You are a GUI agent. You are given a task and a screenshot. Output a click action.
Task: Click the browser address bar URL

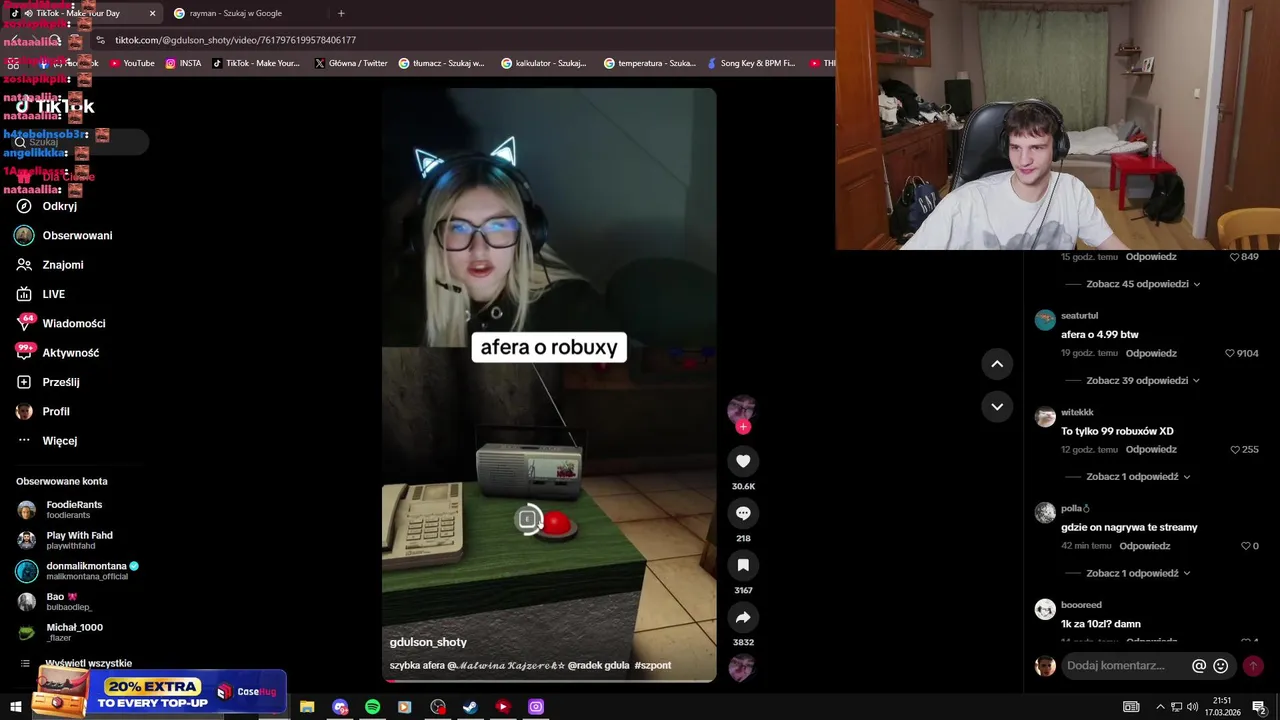coord(235,40)
